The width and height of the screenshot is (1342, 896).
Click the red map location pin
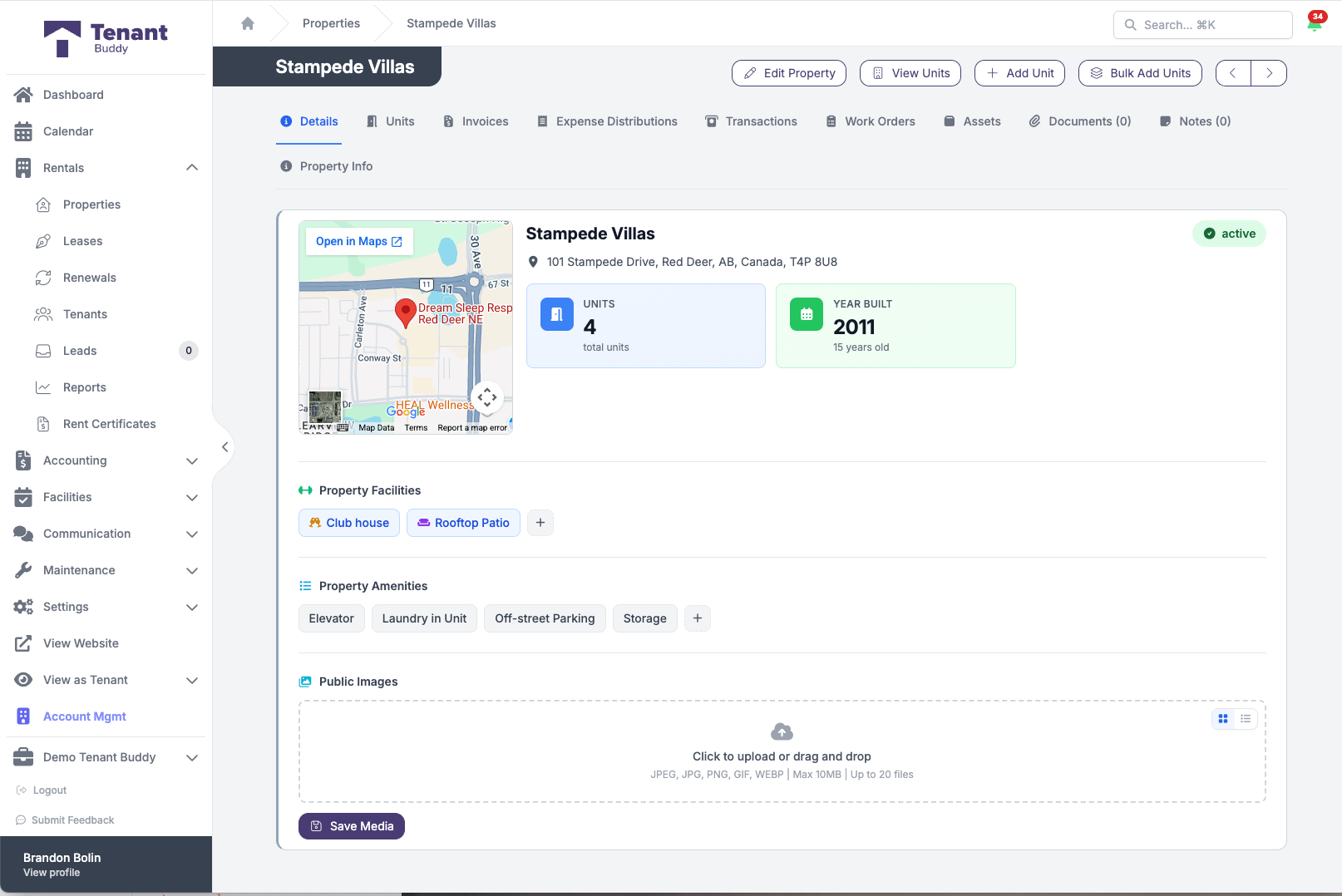(x=405, y=313)
